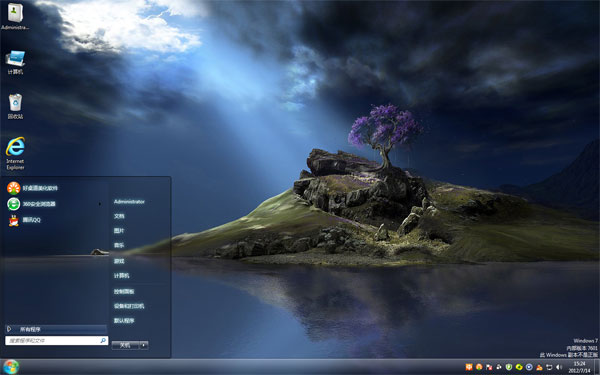
Task: Expand the 360安全浏览器 jump list arrow
Action: tap(100, 204)
